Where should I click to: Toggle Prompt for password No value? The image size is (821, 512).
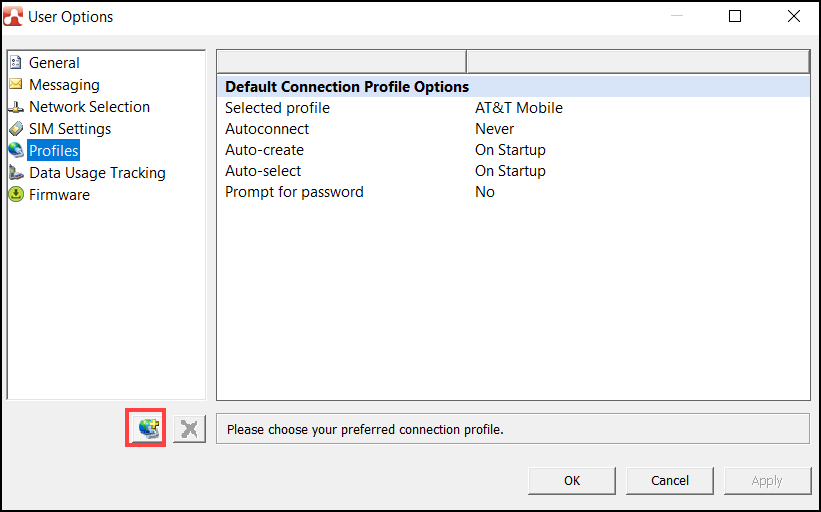(485, 192)
